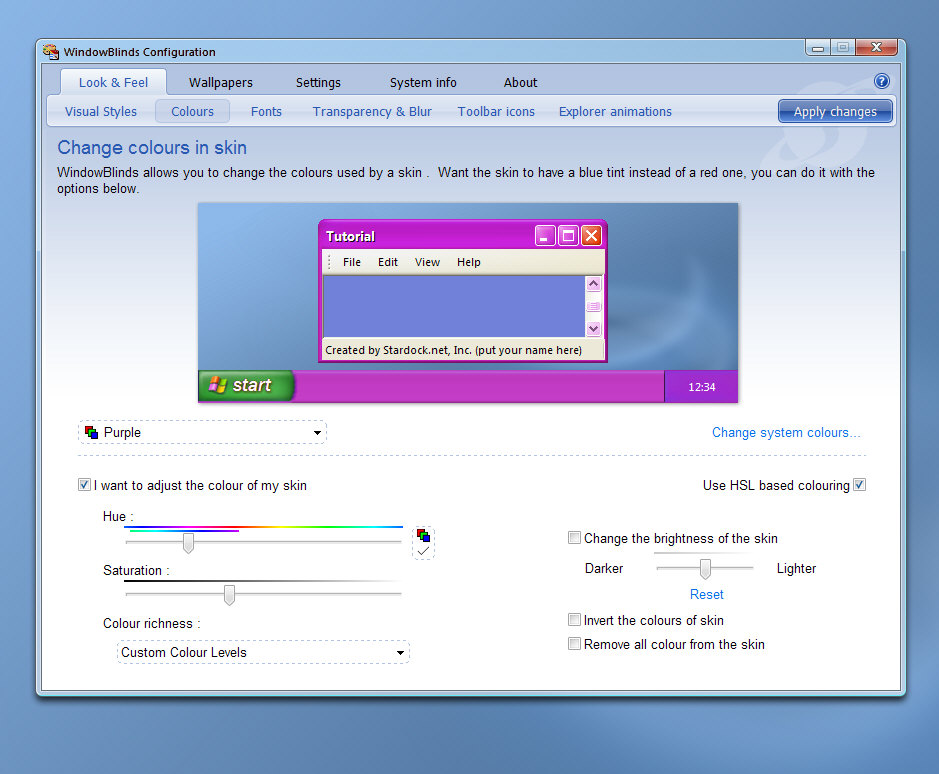The width and height of the screenshot is (939, 774).
Task: Click the Reset brightness link
Action: pos(707,594)
